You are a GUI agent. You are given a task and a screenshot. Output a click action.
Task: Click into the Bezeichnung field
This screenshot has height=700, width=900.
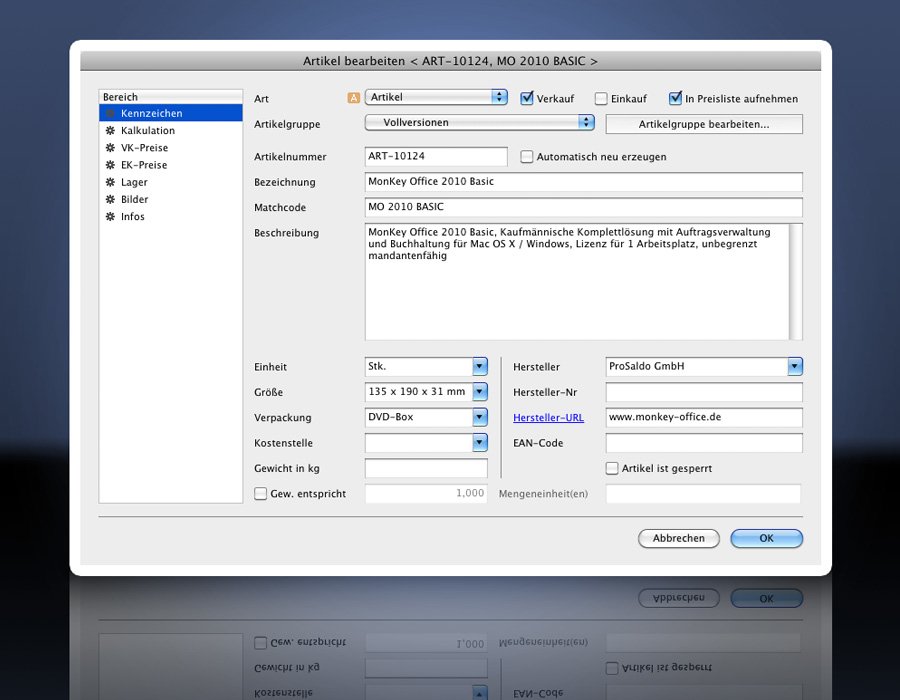pos(584,182)
